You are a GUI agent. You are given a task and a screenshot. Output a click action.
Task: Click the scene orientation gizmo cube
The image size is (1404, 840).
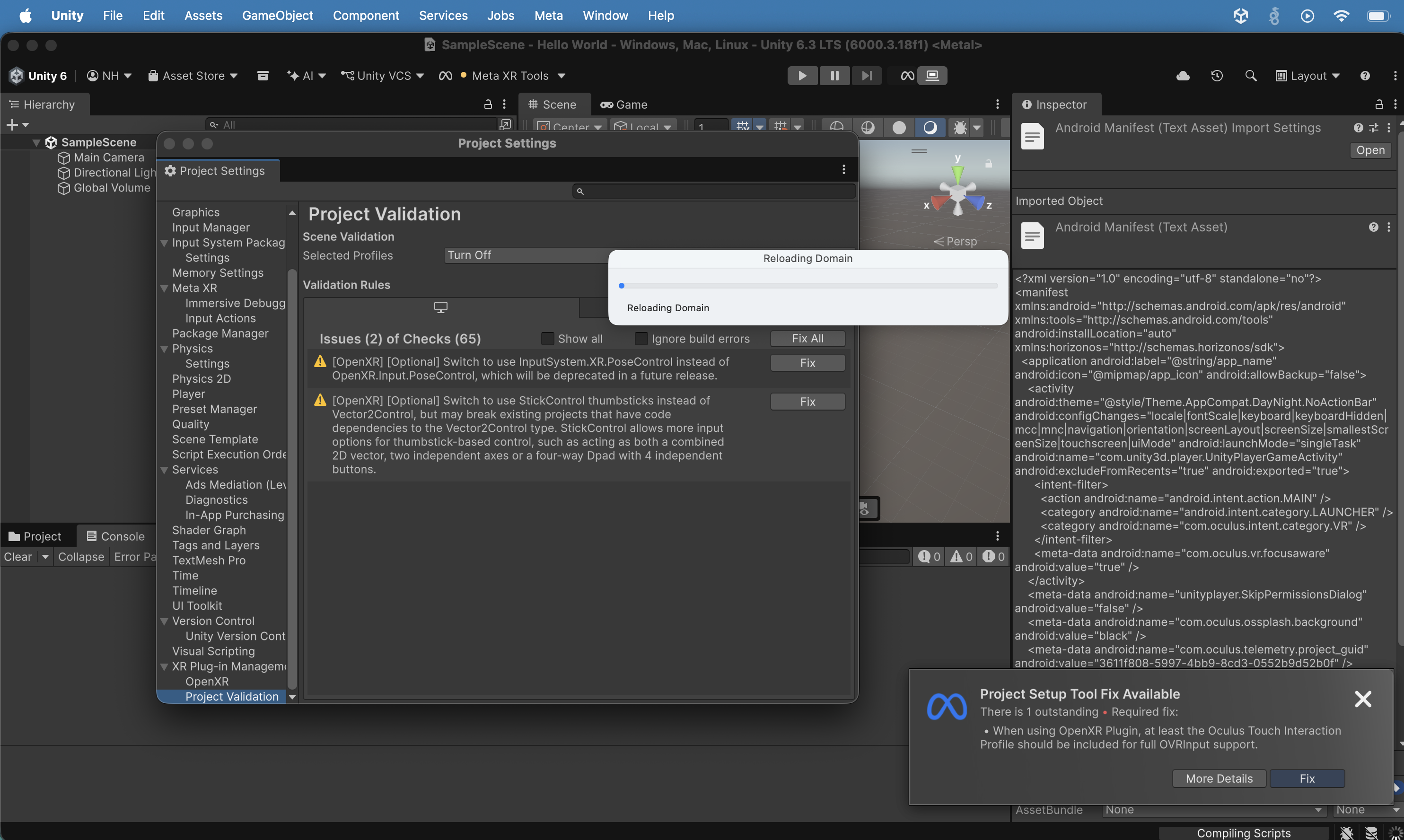958,192
